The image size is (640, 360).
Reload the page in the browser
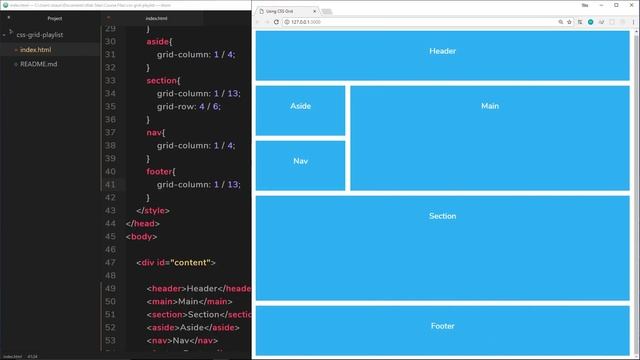click(276, 22)
